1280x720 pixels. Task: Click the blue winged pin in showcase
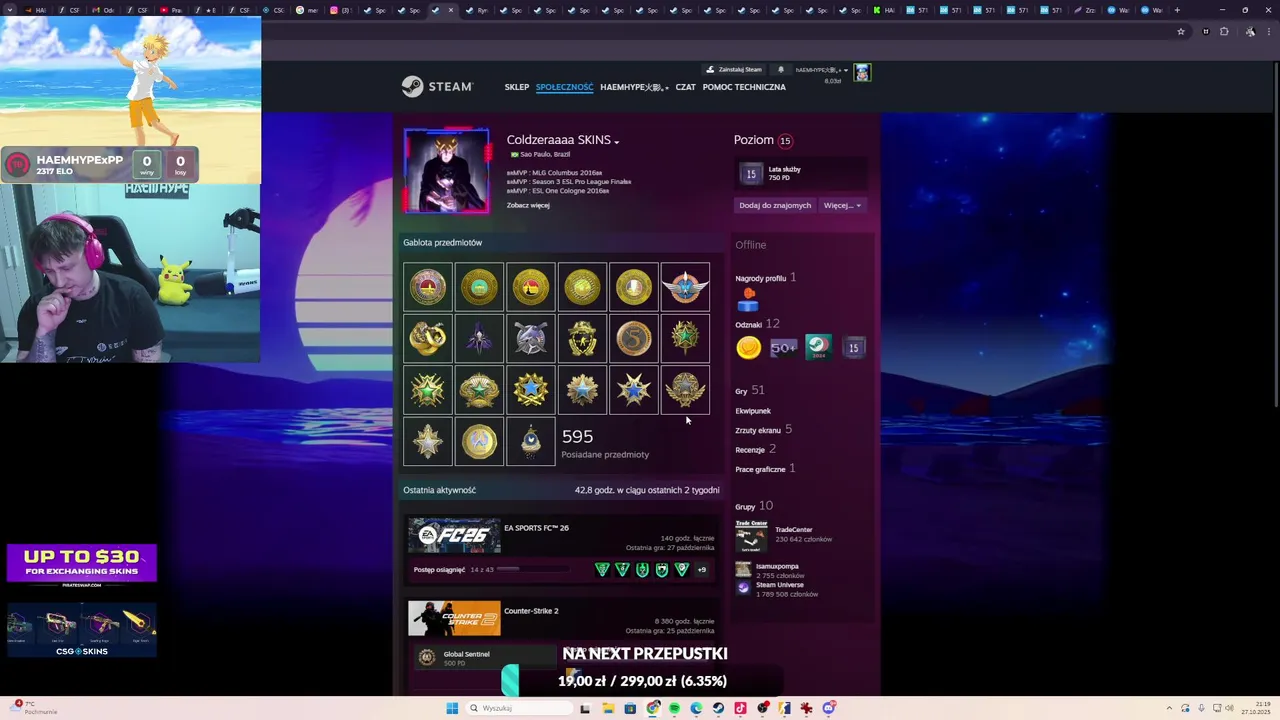coord(686,288)
